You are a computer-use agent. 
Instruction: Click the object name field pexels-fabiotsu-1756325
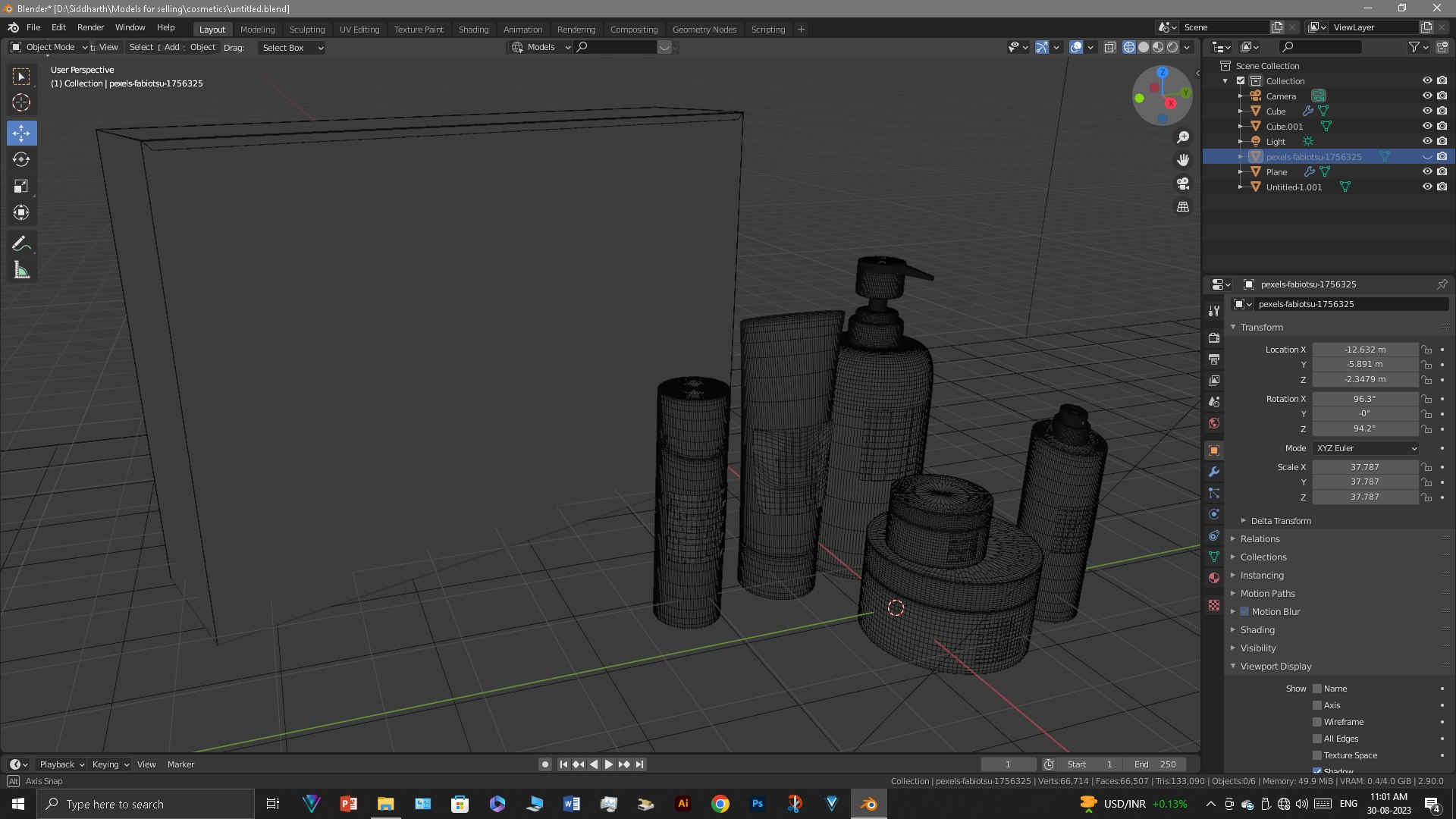1351,304
